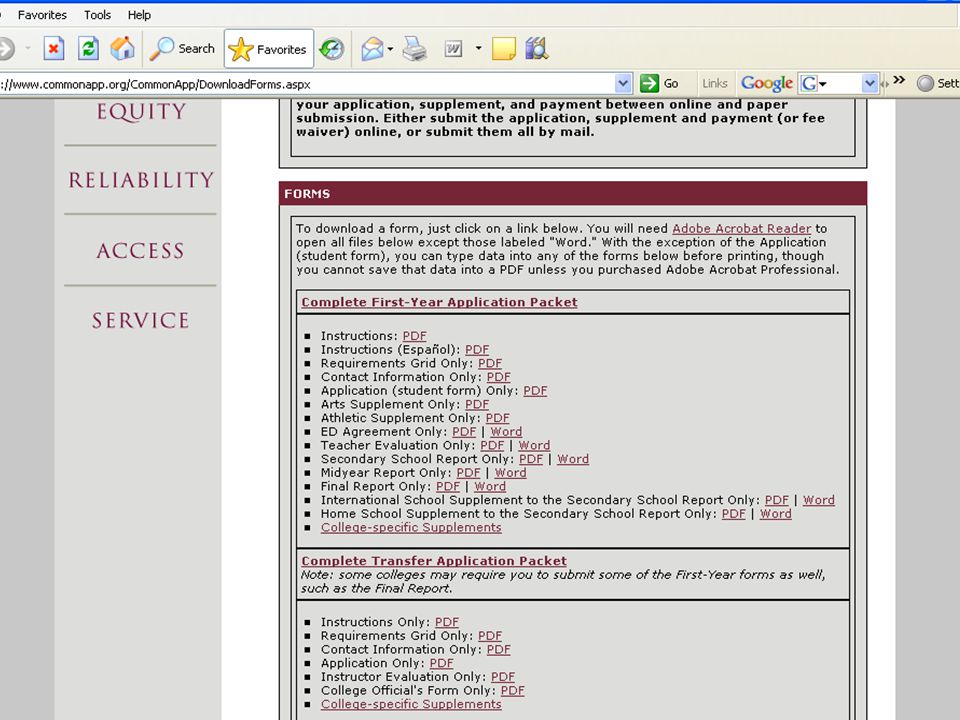The image size is (960, 720).
Task: Click the SERVICE sidebar heading
Action: tap(141, 320)
